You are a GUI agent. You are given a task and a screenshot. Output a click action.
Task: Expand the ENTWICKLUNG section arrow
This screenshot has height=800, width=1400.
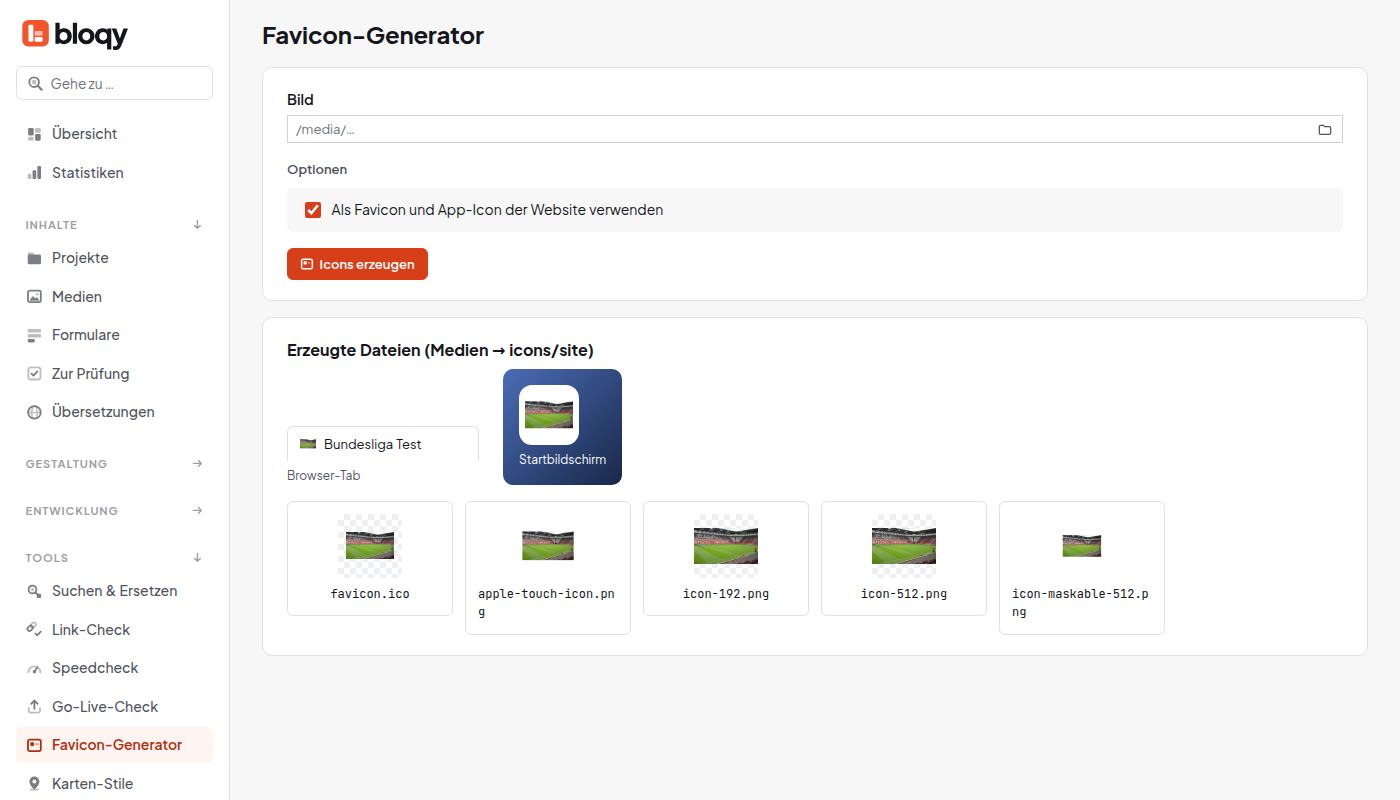pyautogui.click(x=197, y=511)
